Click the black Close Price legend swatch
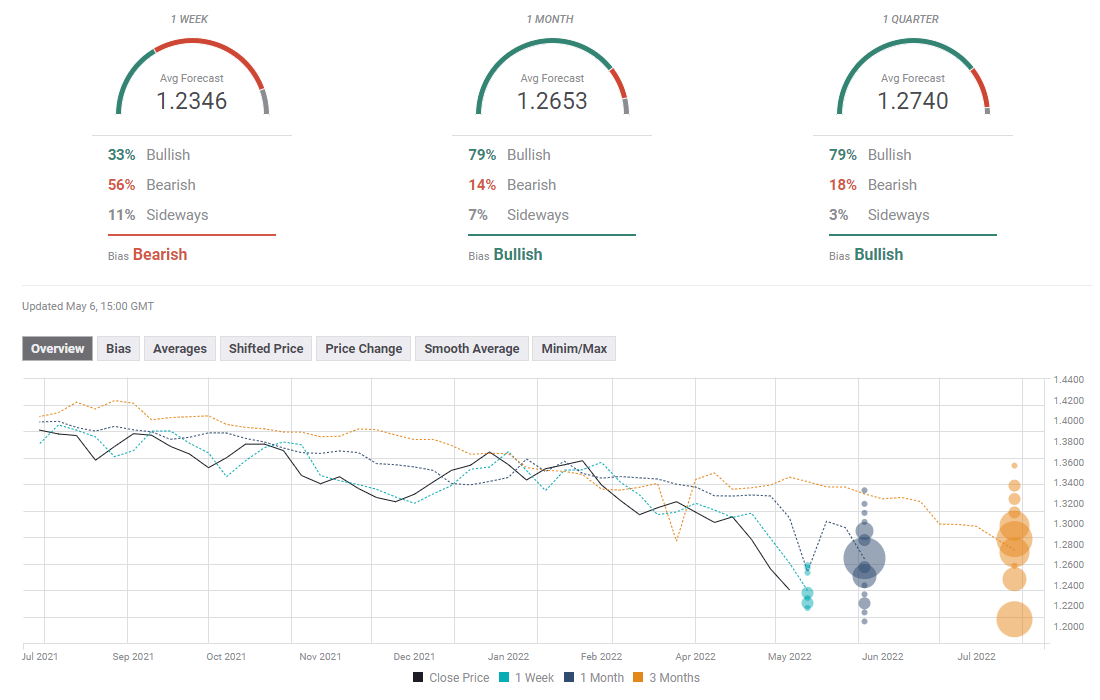1100x700 pixels. (x=418, y=678)
